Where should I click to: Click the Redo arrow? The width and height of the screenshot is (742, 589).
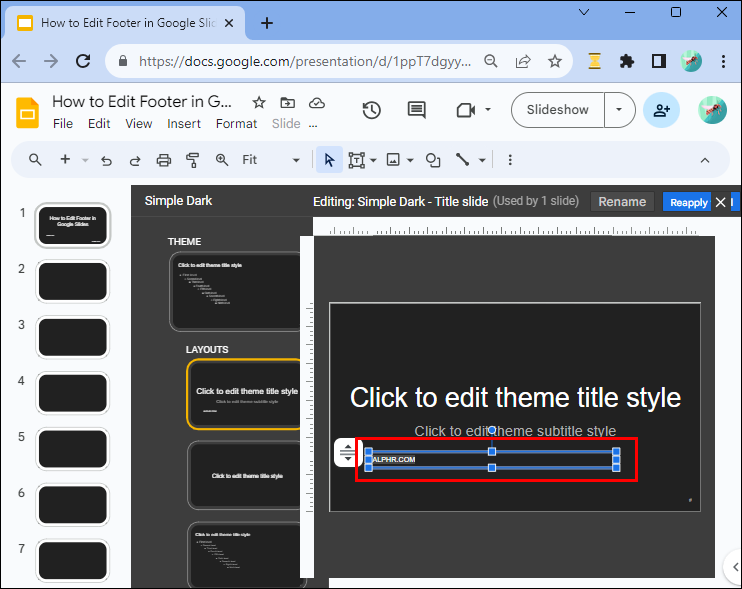(135, 160)
